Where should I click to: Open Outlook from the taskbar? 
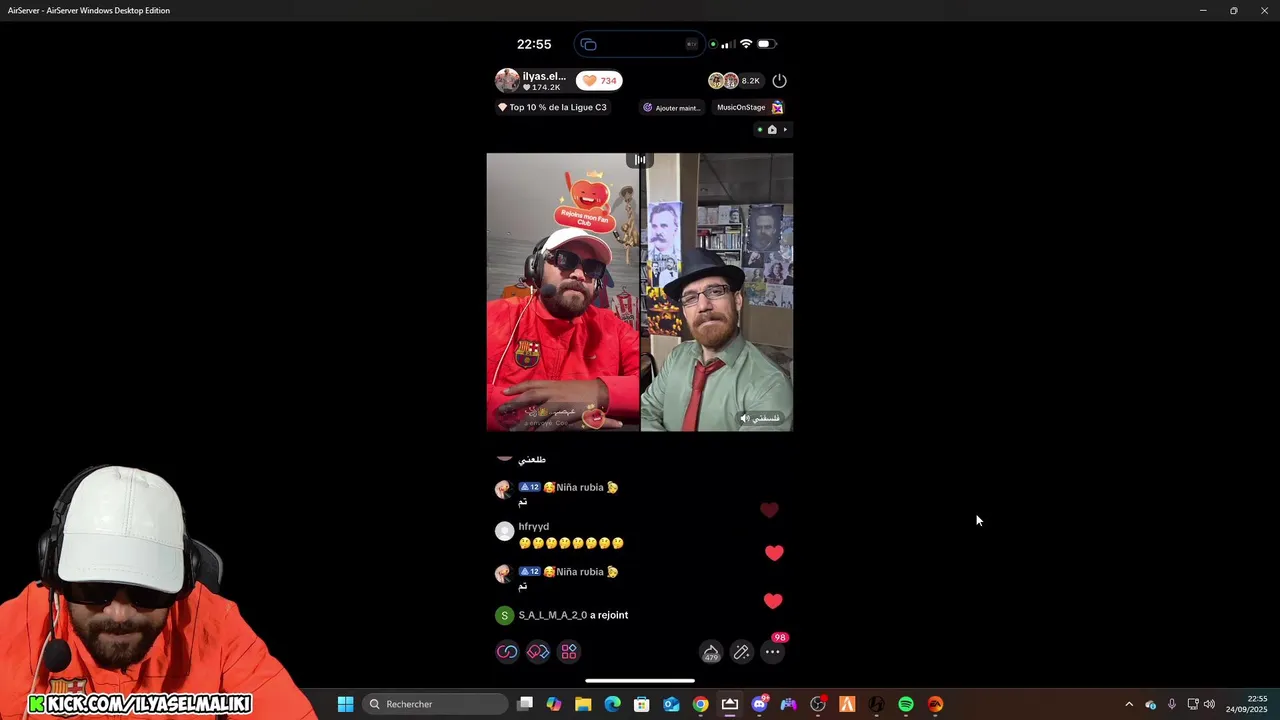[x=671, y=704]
